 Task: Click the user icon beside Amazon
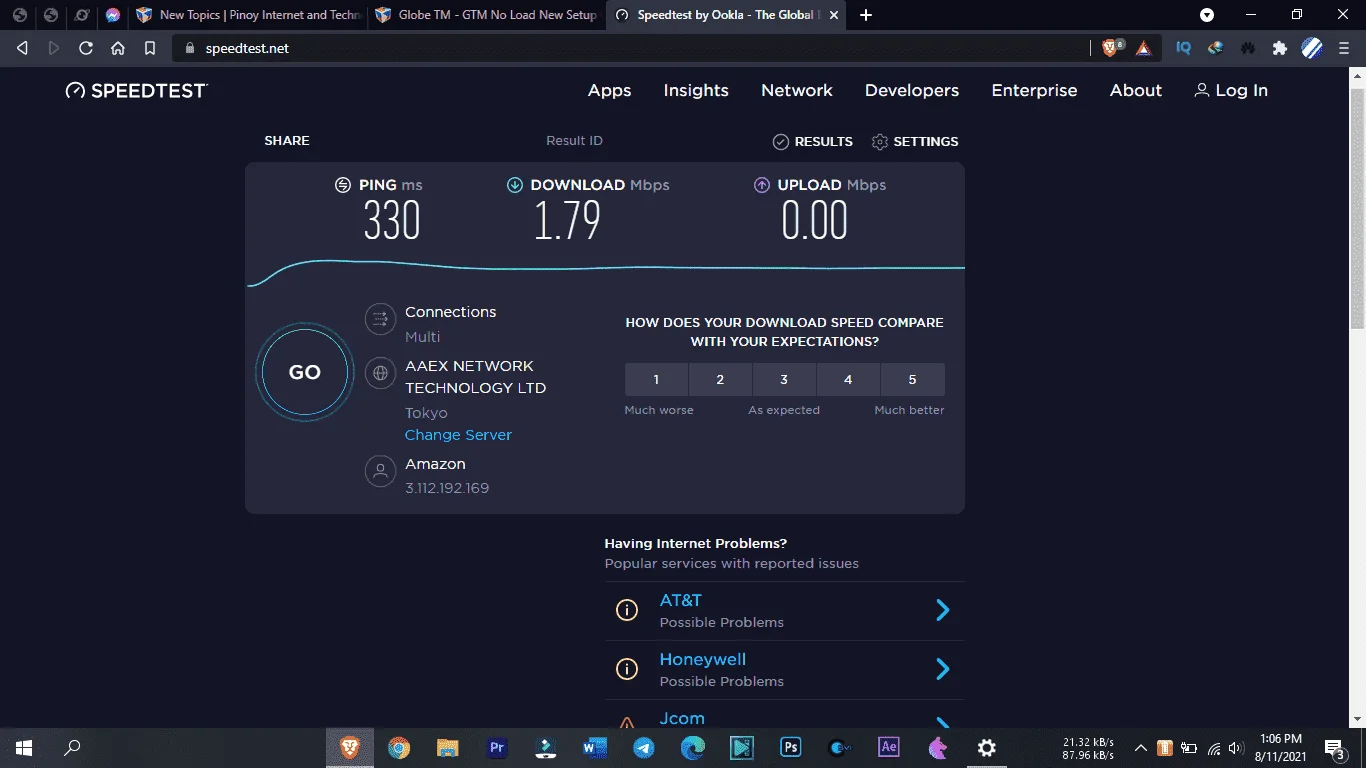[x=380, y=472]
